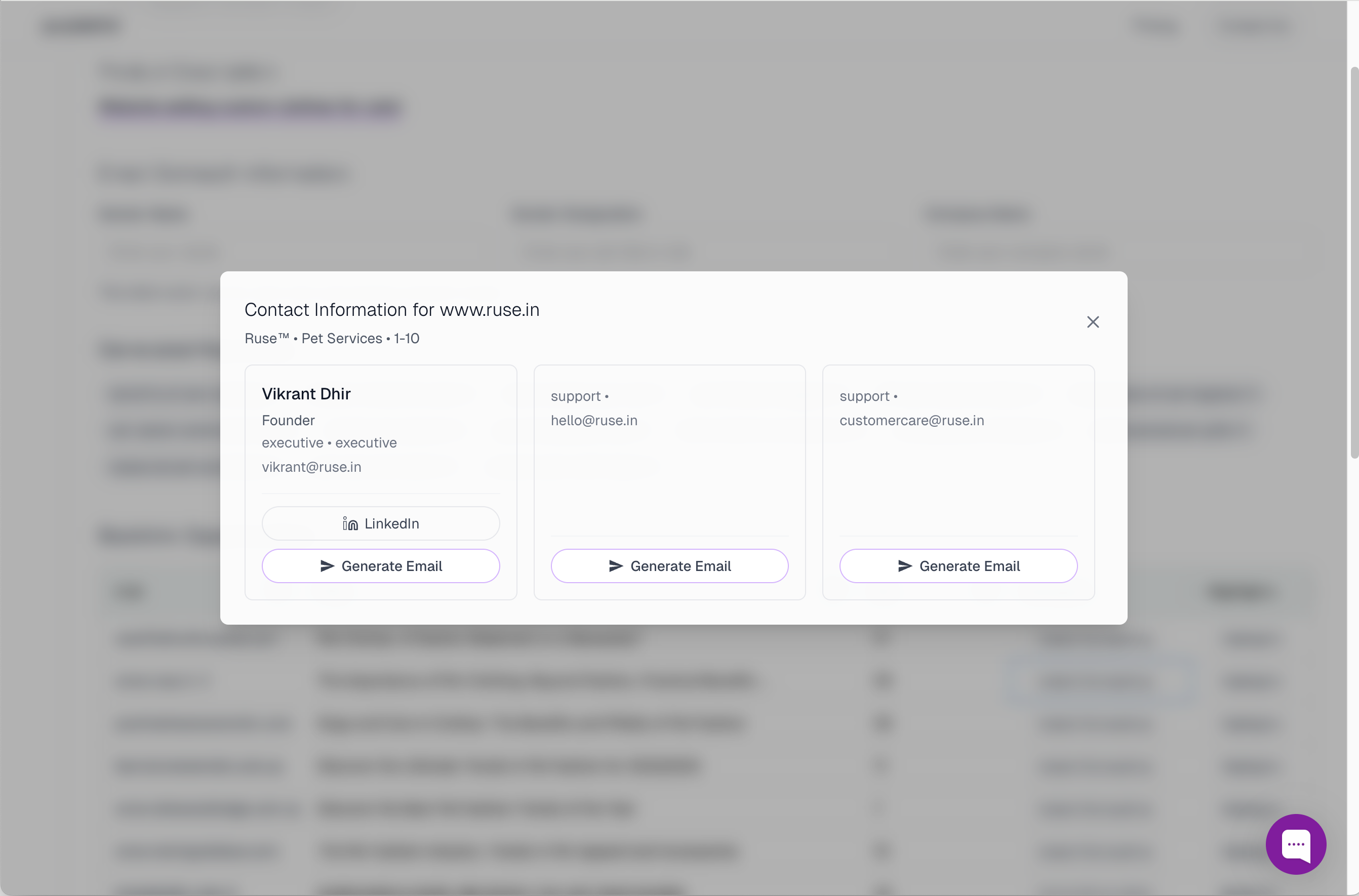Open Vikrant Dhir's LinkedIn profile
Viewport: 1359px width, 896px height.
(381, 523)
